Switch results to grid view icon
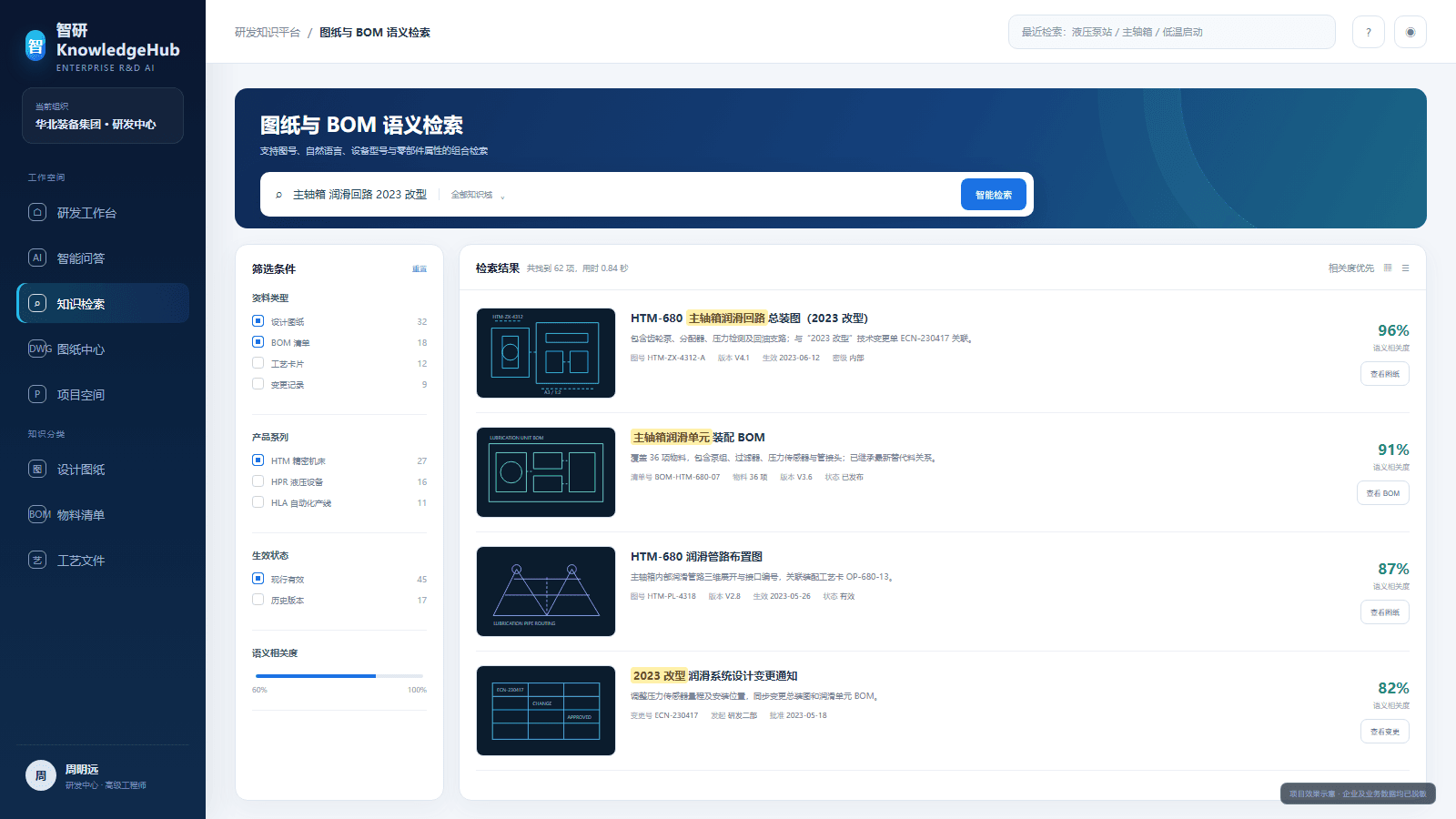 point(1388,268)
